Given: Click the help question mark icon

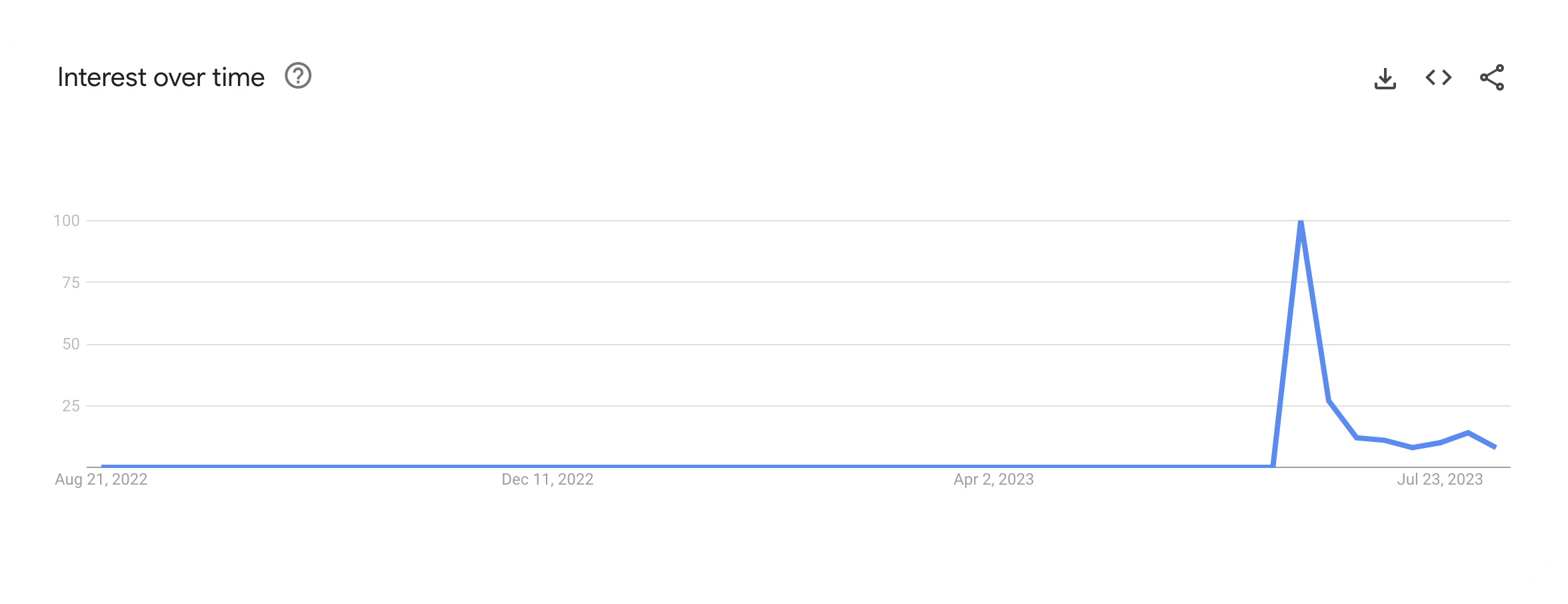Looking at the screenshot, I should tap(298, 76).
